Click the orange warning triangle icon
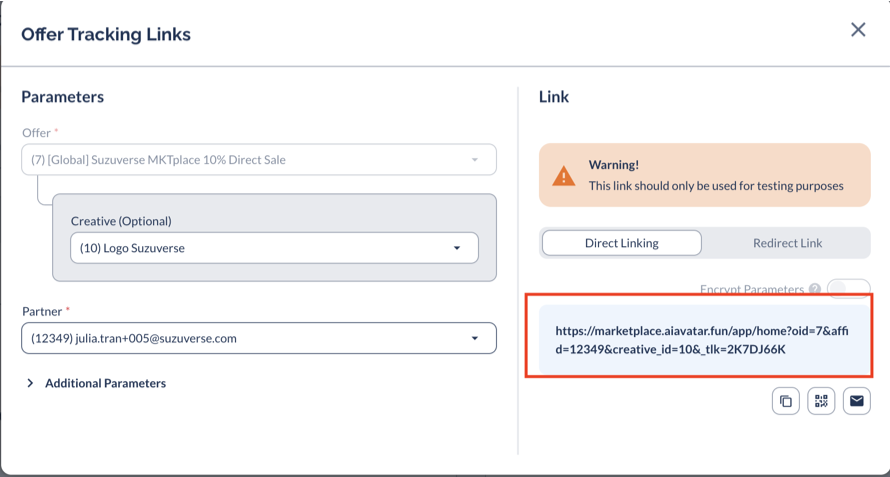The height and width of the screenshot is (477, 890). (563, 175)
